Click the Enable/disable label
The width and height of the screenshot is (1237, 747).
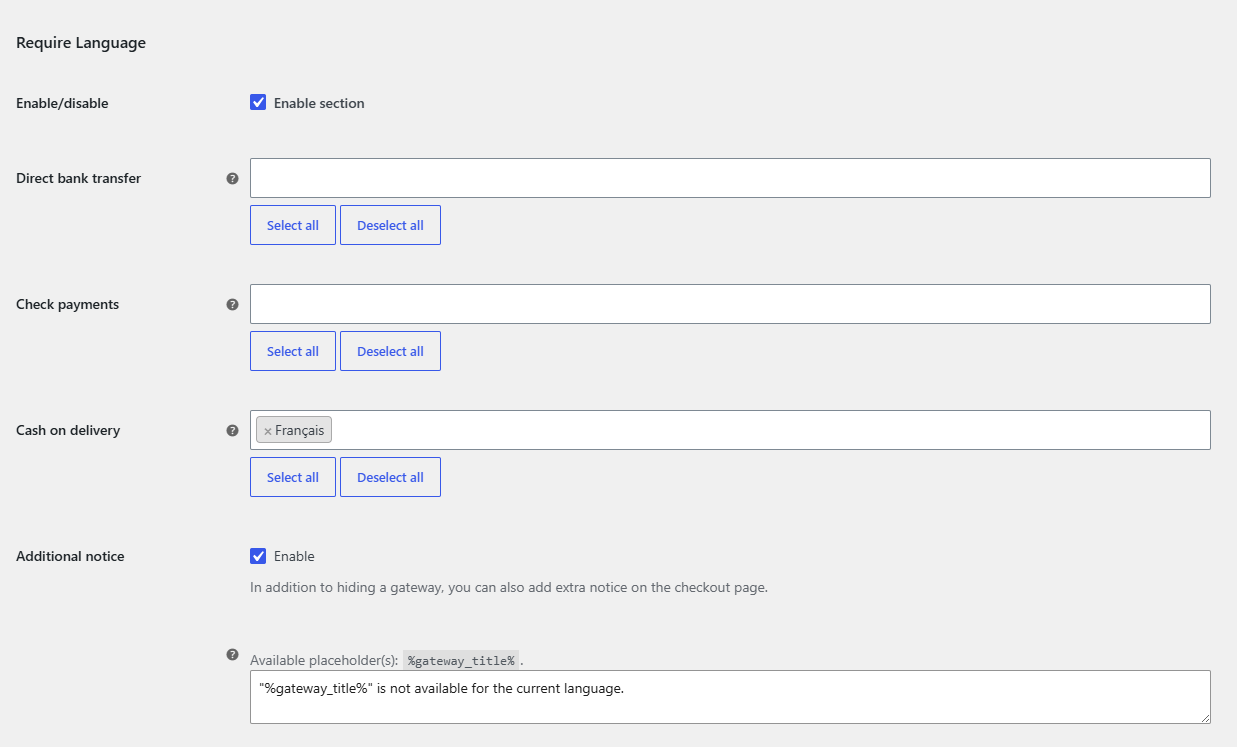pyautogui.click(x=62, y=103)
